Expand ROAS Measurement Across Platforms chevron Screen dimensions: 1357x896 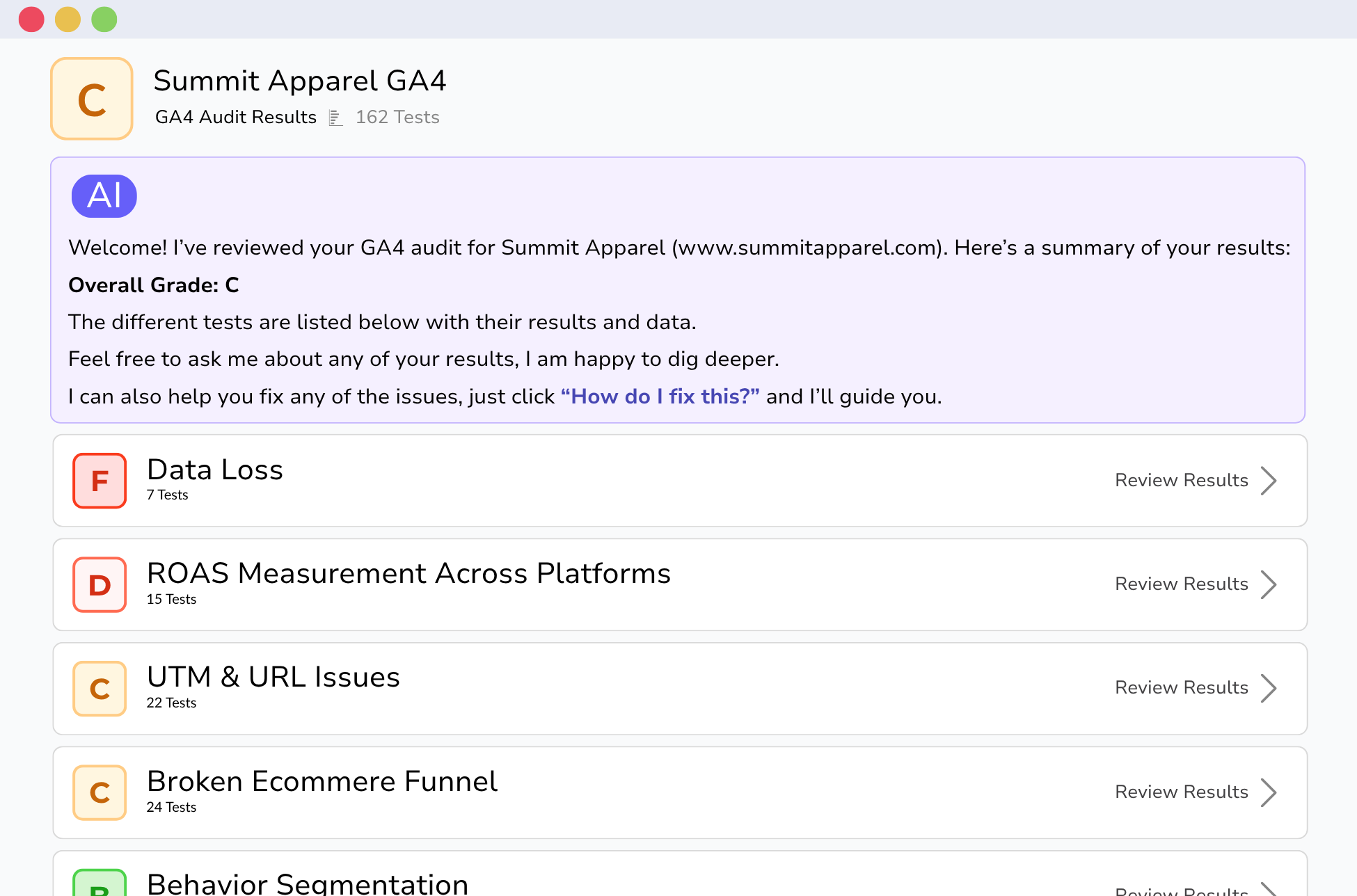[1269, 584]
